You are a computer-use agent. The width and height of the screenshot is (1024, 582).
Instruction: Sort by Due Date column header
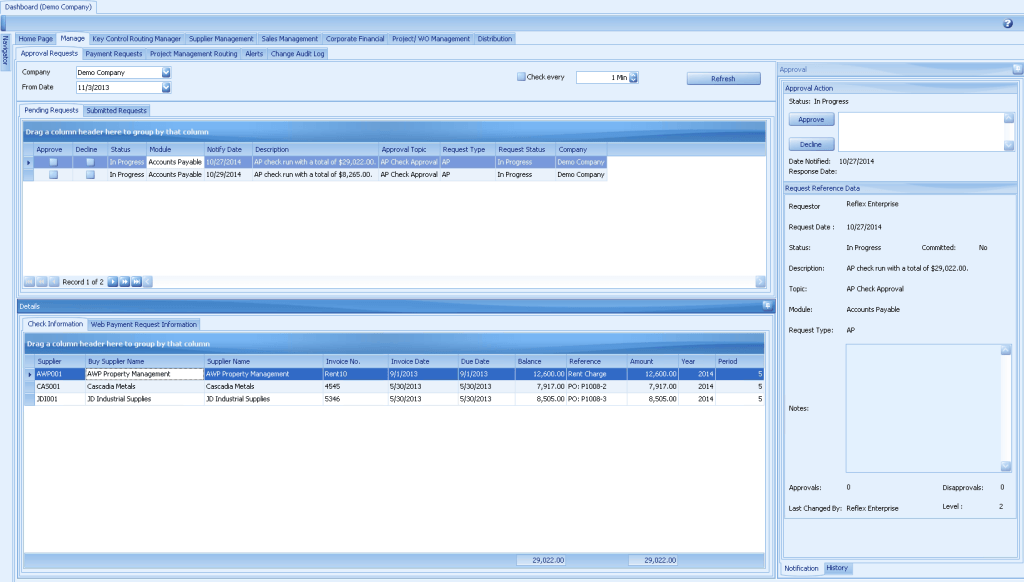487,361
